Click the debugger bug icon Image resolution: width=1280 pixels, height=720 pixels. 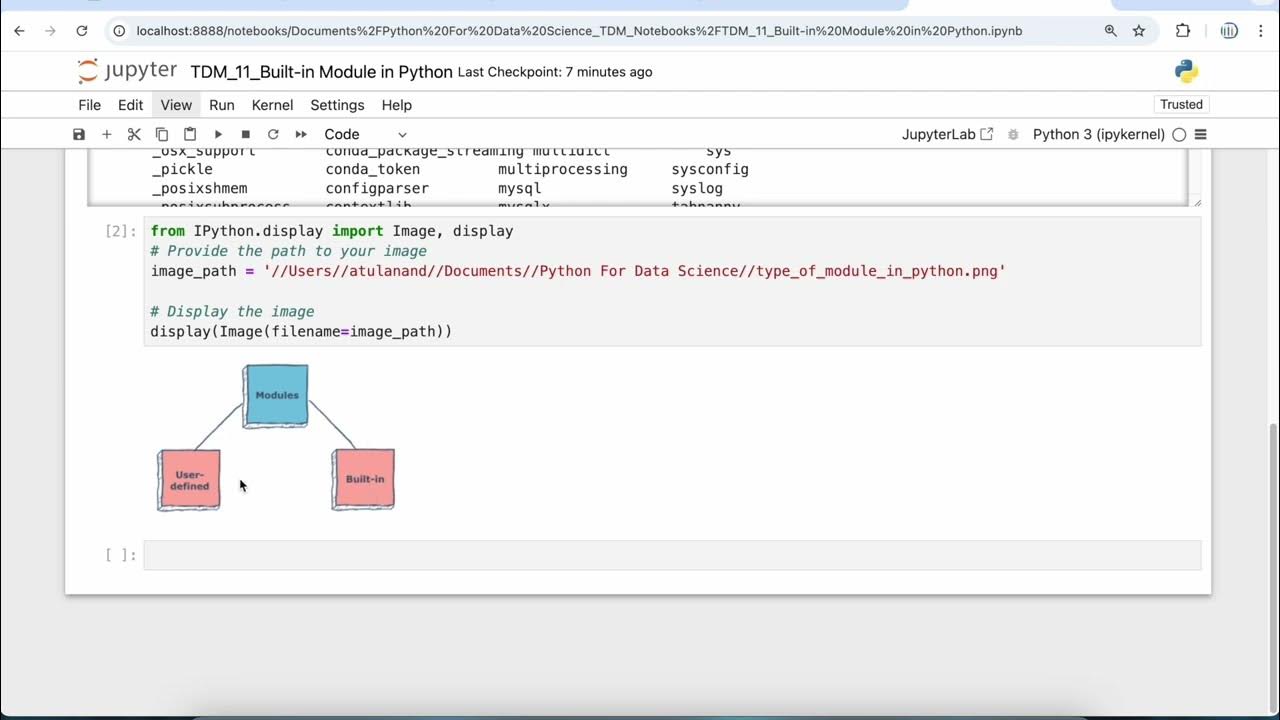coord(1013,134)
